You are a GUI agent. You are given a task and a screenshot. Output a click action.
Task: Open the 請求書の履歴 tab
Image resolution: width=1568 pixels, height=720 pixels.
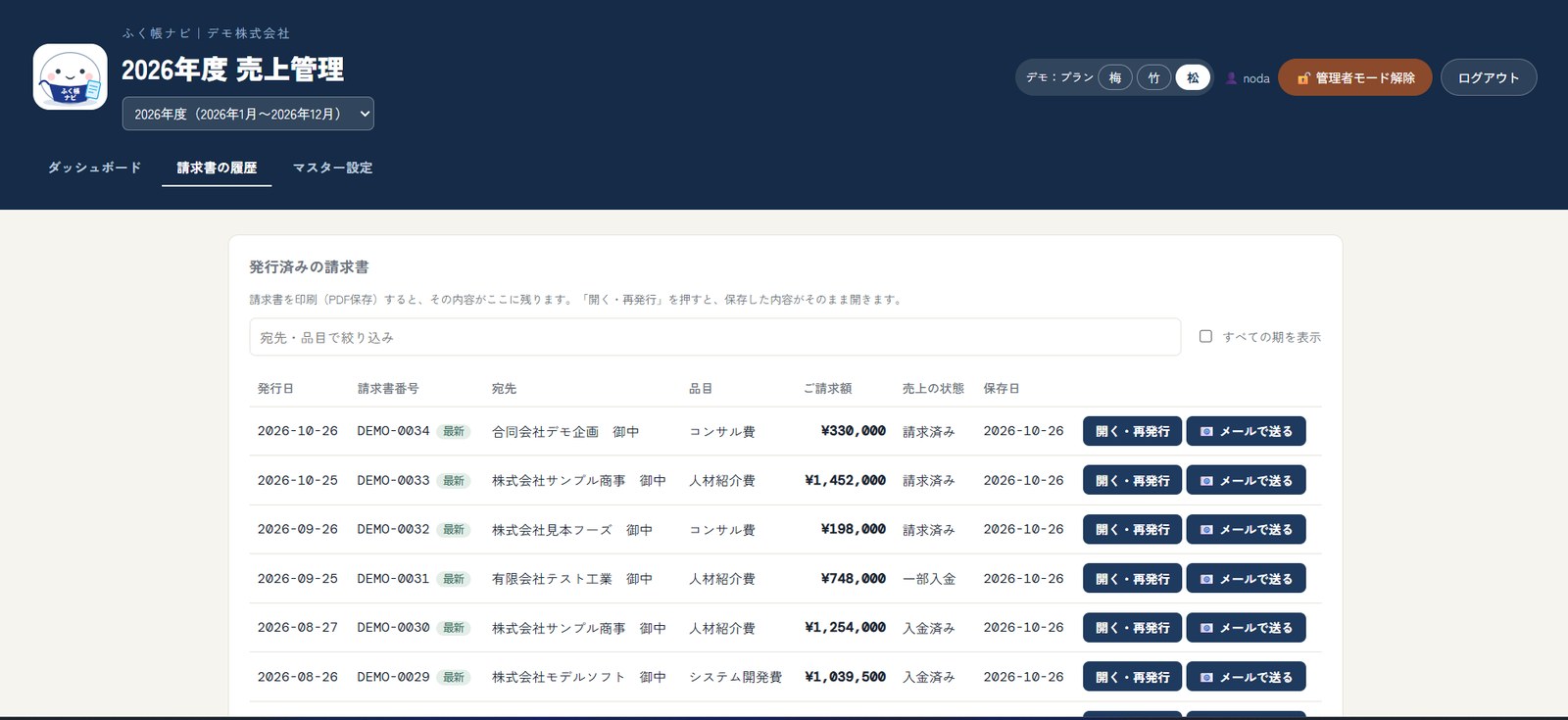(217, 168)
